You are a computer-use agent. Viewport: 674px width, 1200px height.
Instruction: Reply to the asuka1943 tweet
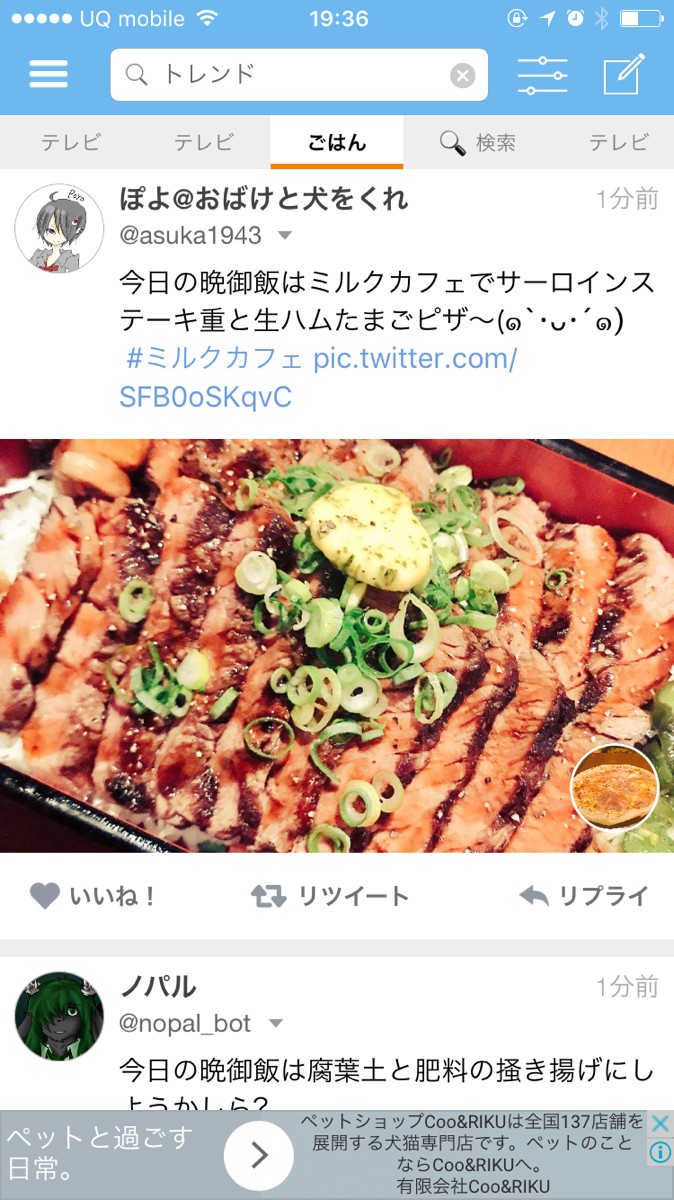[x=584, y=895]
